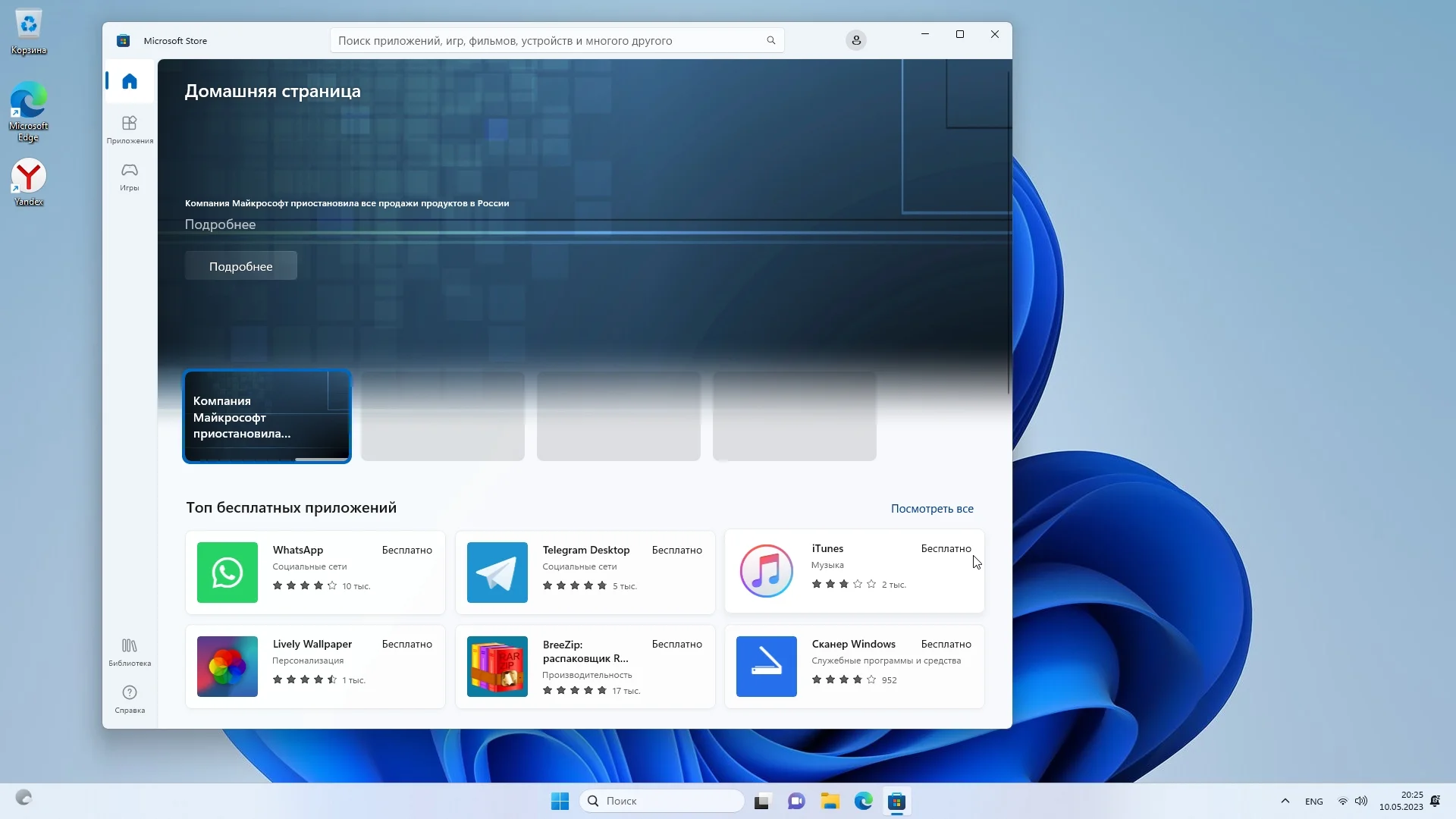Focus the Store search input field
1456x819 pixels.
(546, 41)
